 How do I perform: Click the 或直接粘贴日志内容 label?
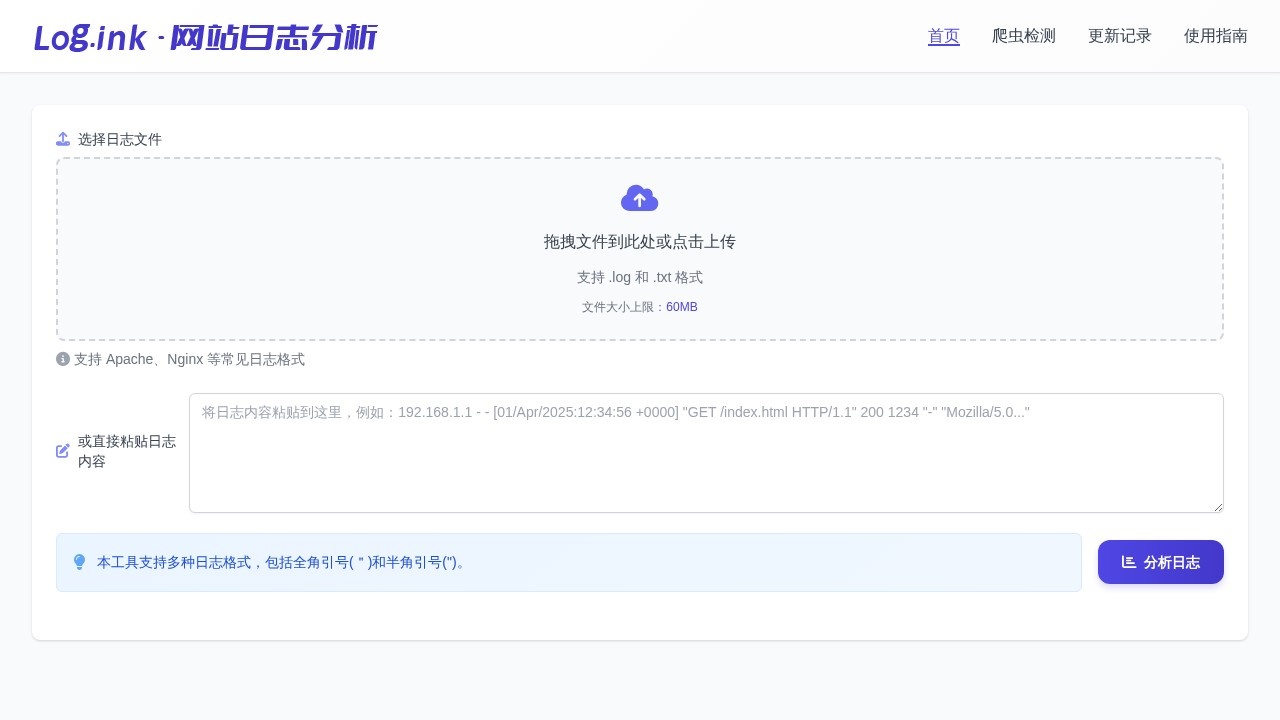127,451
